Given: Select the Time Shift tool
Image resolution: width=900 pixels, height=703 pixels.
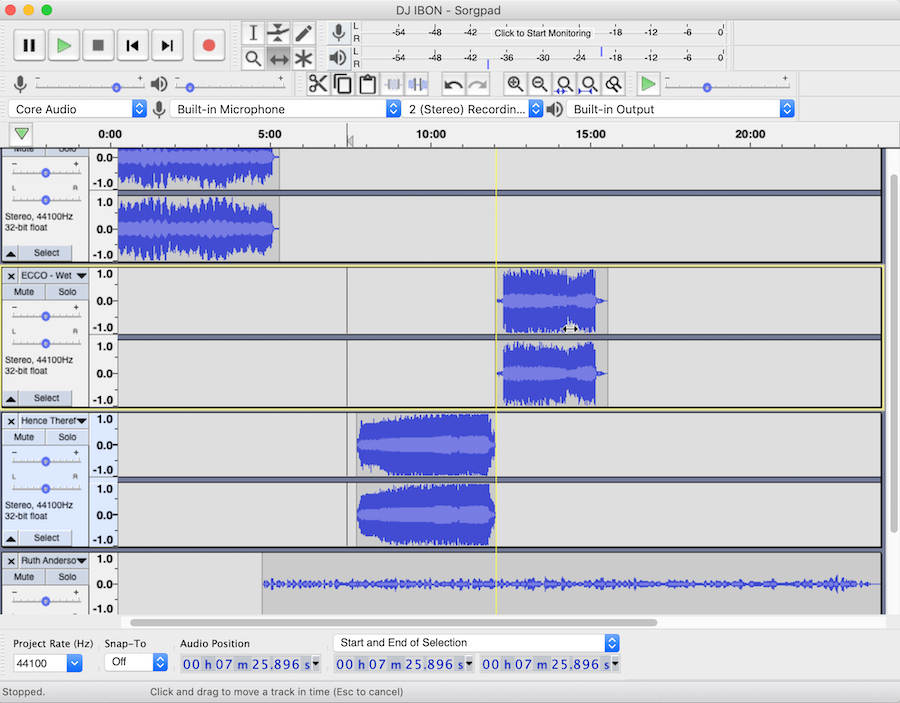Looking at the screenshot, I should [278, 59].
